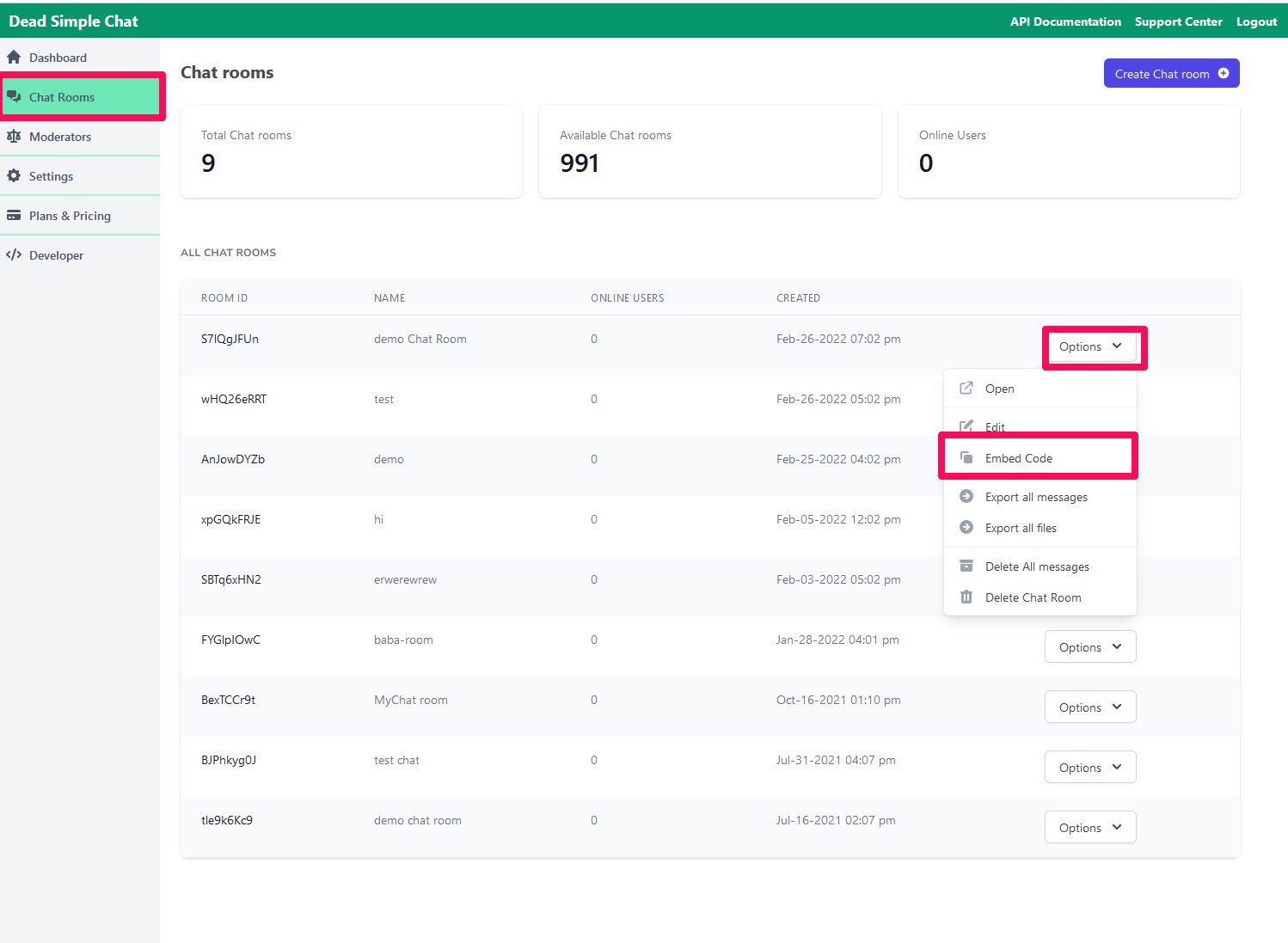Go to Dashboard in sidebar
Viewport: 1288px width, 943px height.
click(x=80, y=58)
